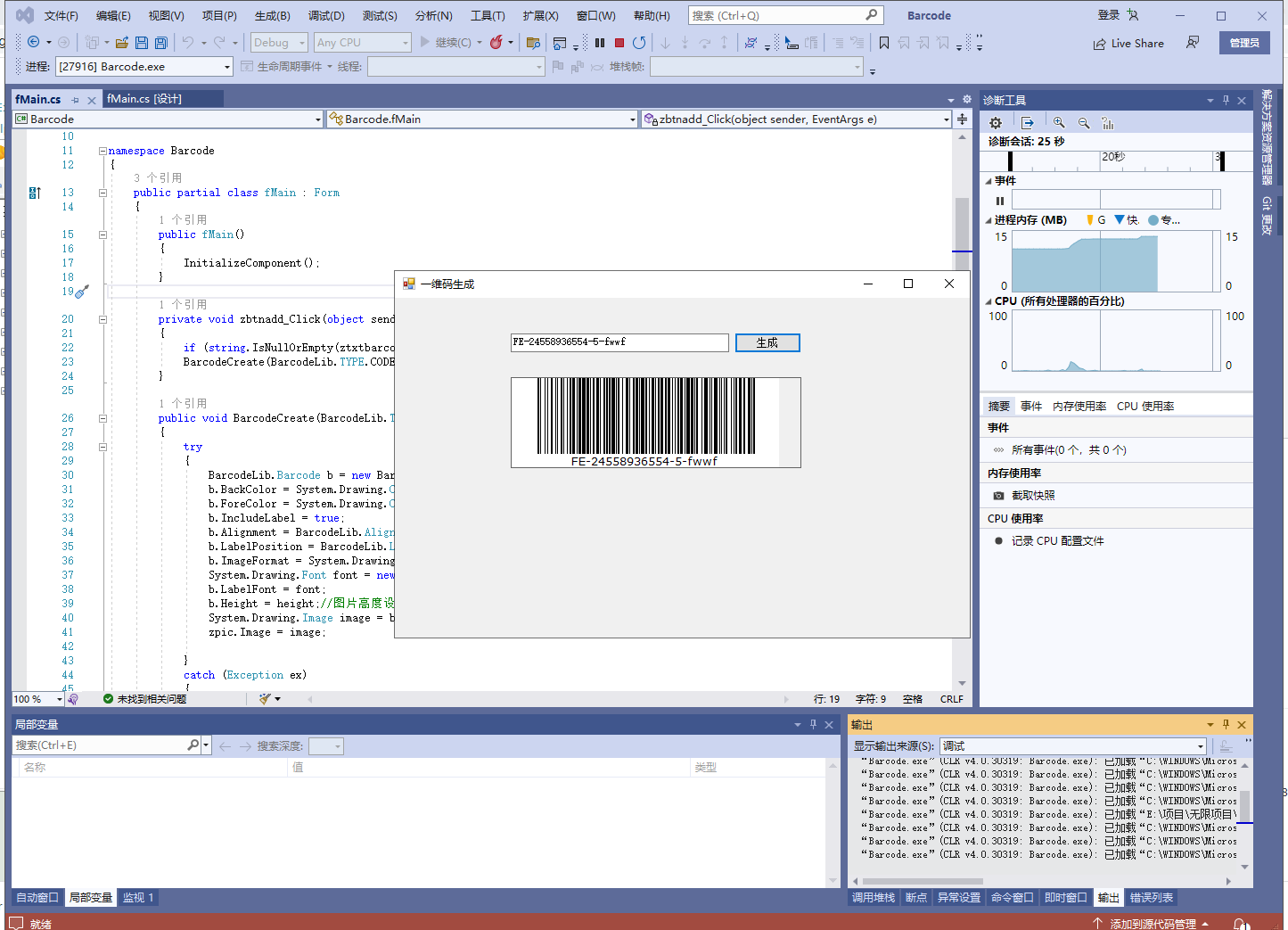Click the Open File folder icon

(122, 43)
